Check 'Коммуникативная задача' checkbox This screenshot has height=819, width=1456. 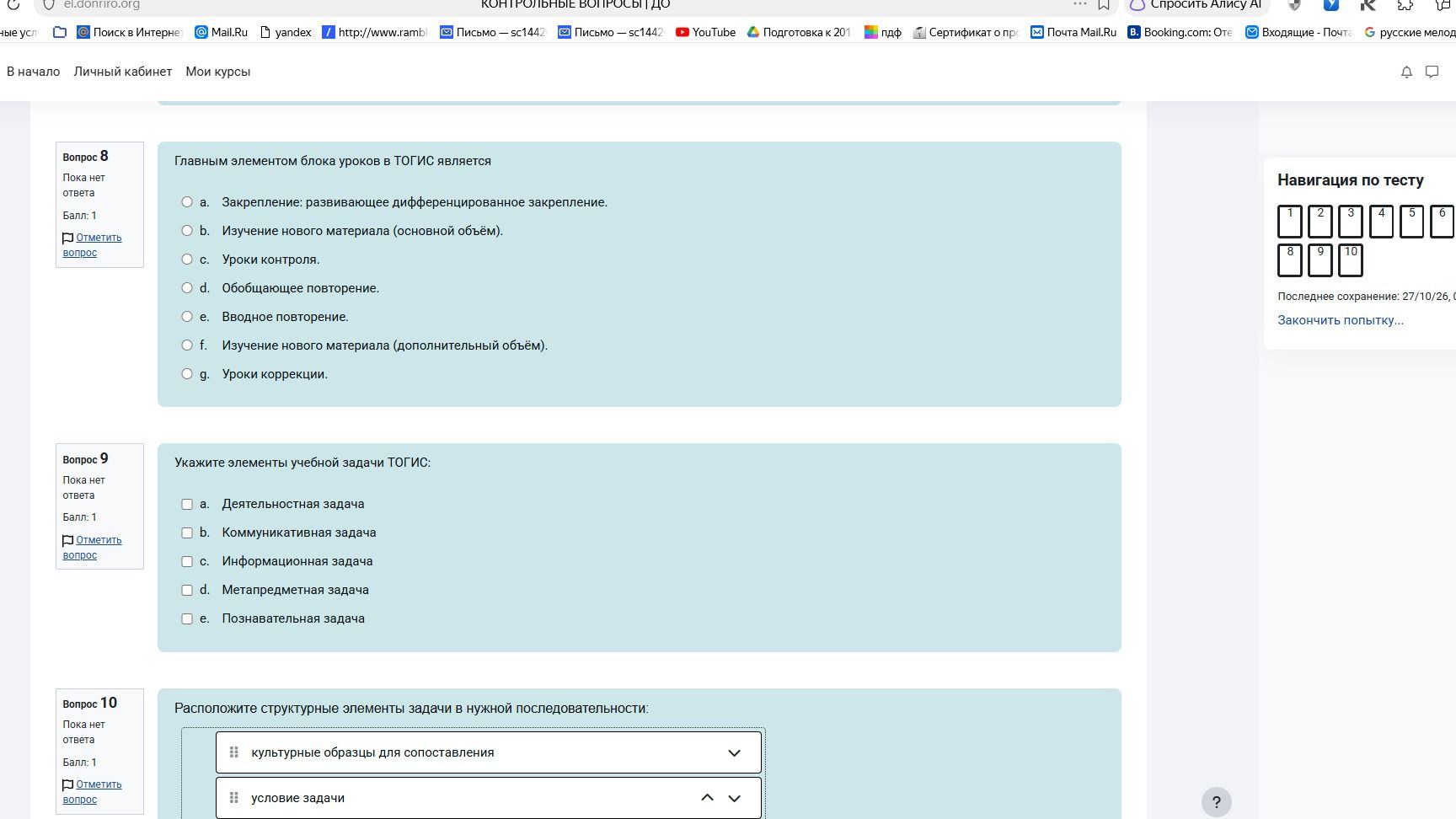(x=187, y=533)
